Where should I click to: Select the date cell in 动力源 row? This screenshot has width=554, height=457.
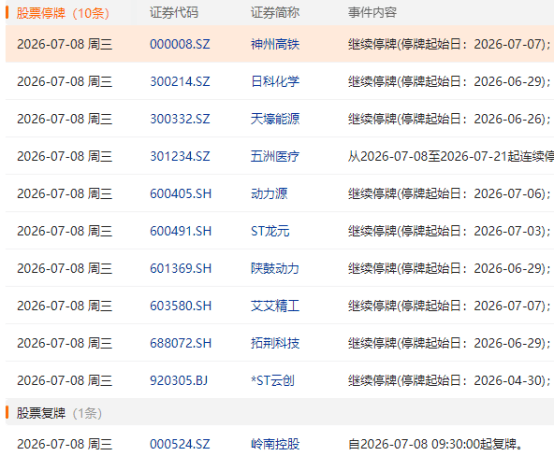[x=65, y=194]
